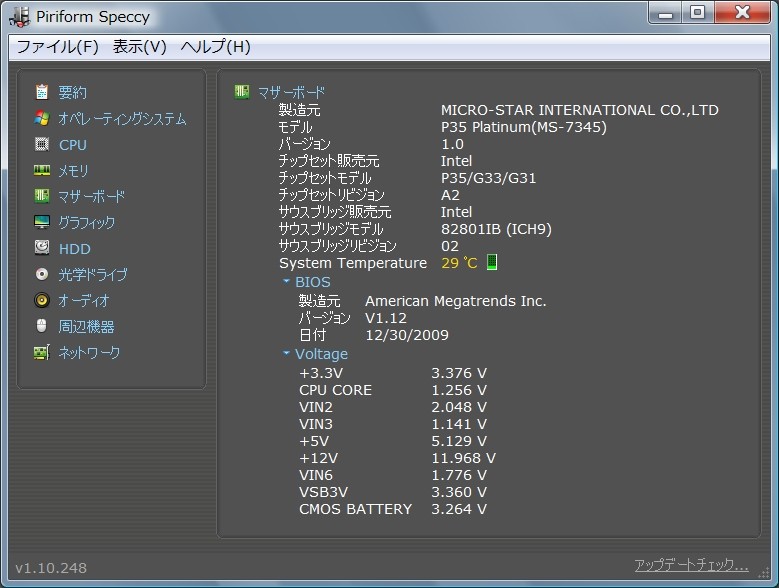The height and width of the screenshot is (588, 779).
Task: Click the 11.968 V value
Action: pyautogui.click(x=464, y=458)
